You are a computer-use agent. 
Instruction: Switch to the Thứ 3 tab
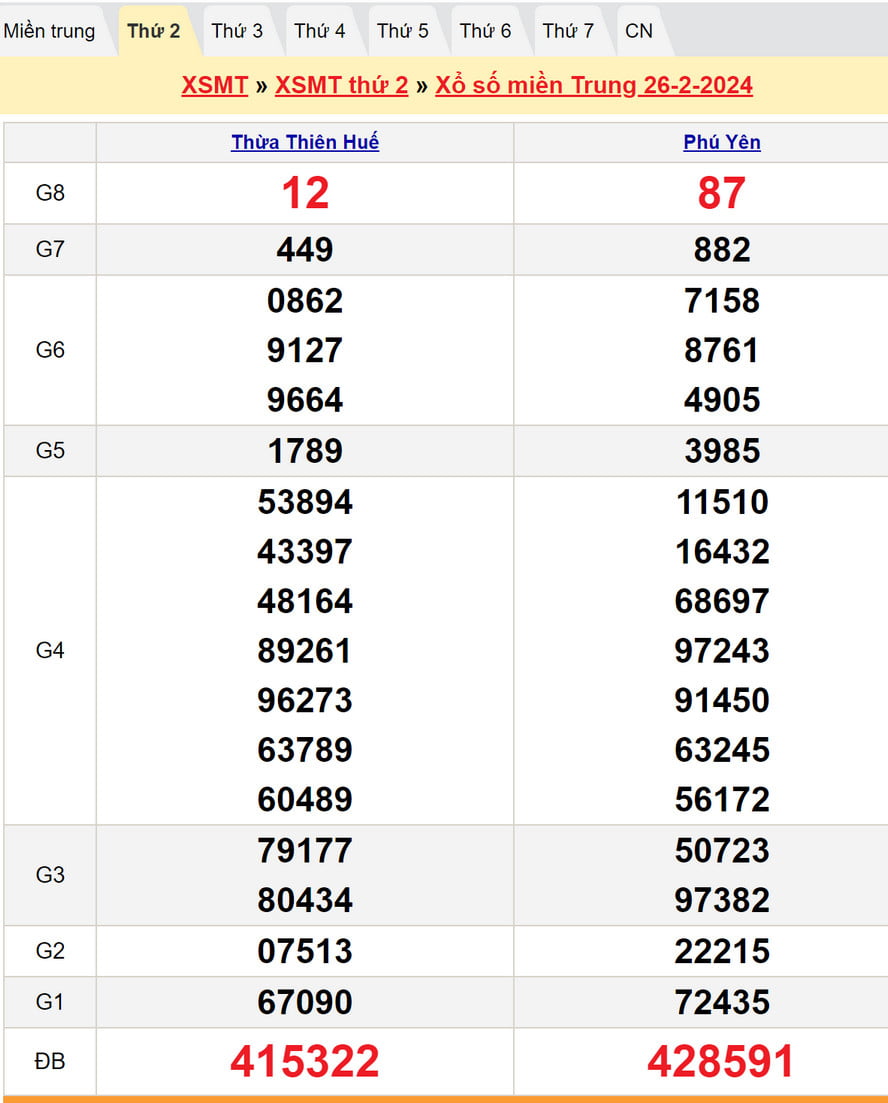coord(237,31)
